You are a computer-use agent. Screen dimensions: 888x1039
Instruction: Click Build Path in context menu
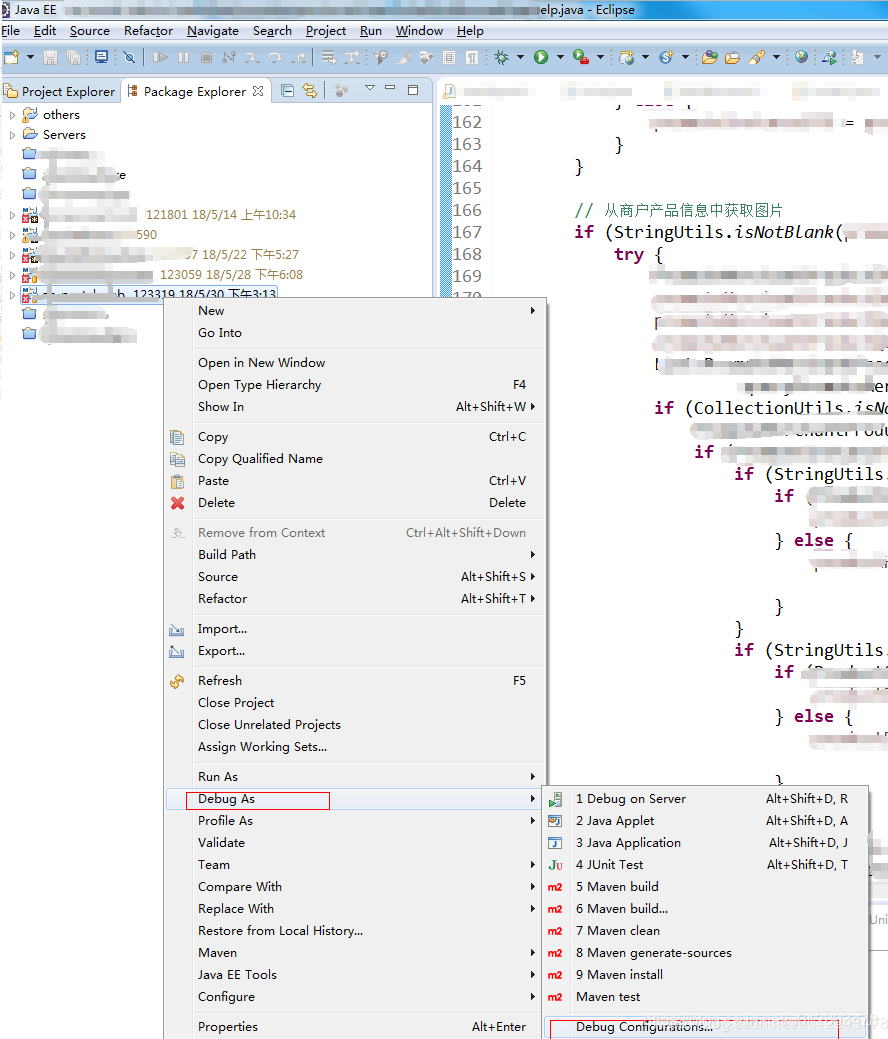(354, 555)
